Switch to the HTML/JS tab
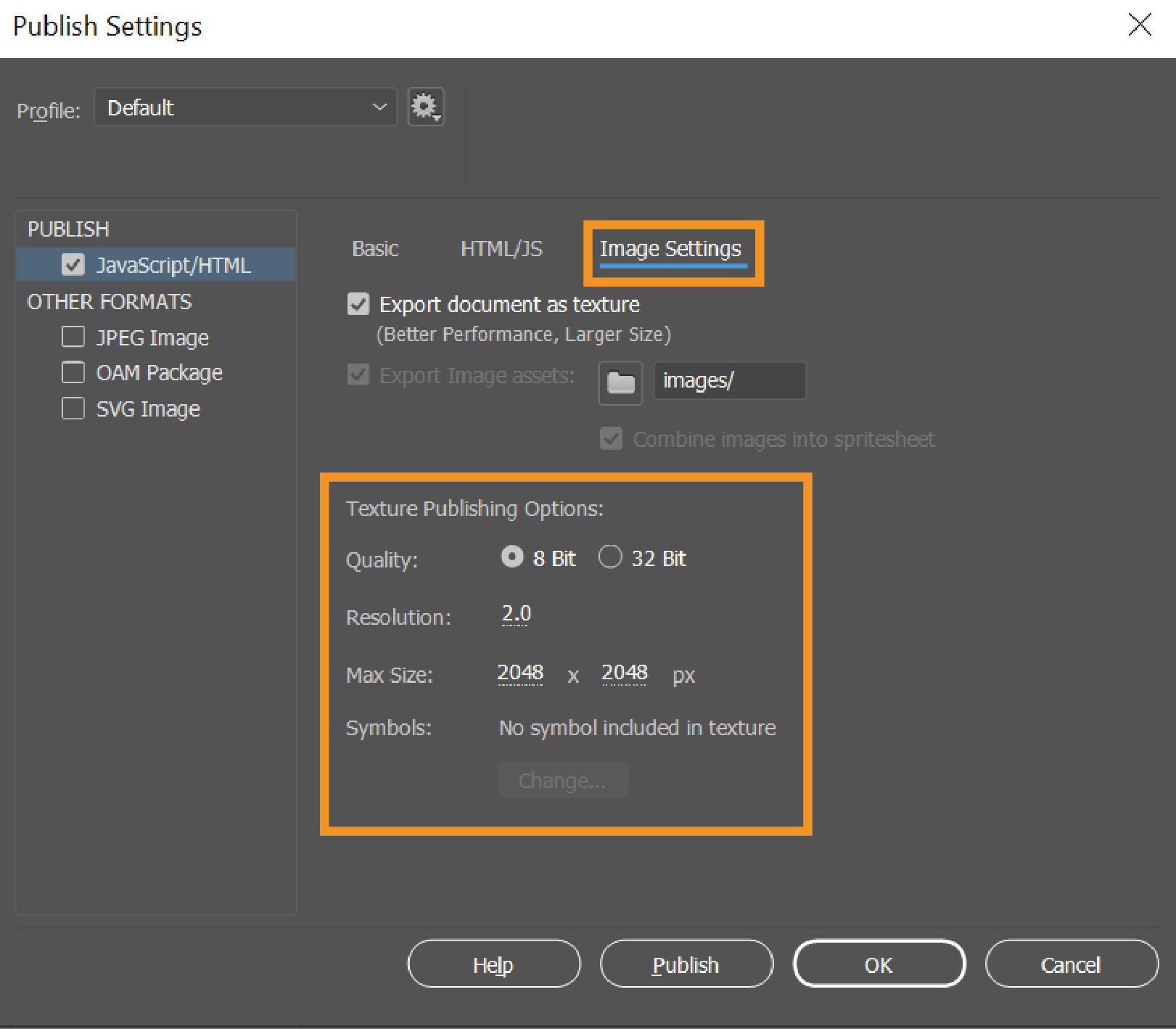Viewport: 1176px width, 1029px height. [x=501, y=249]
